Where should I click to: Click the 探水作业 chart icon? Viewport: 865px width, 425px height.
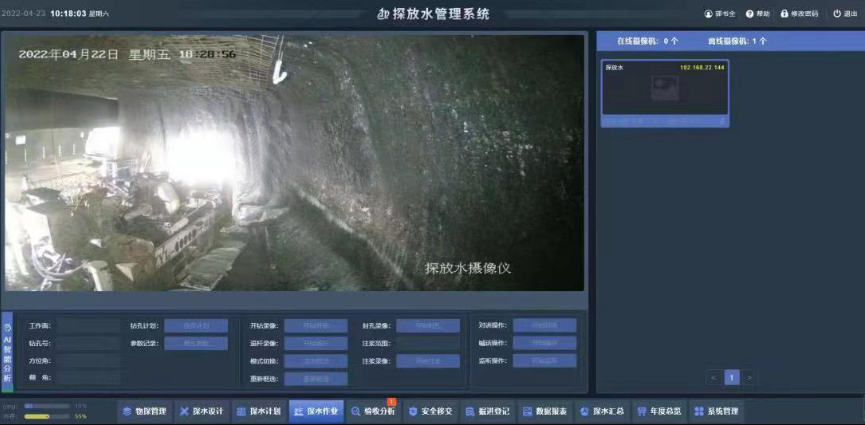(298, 412)
